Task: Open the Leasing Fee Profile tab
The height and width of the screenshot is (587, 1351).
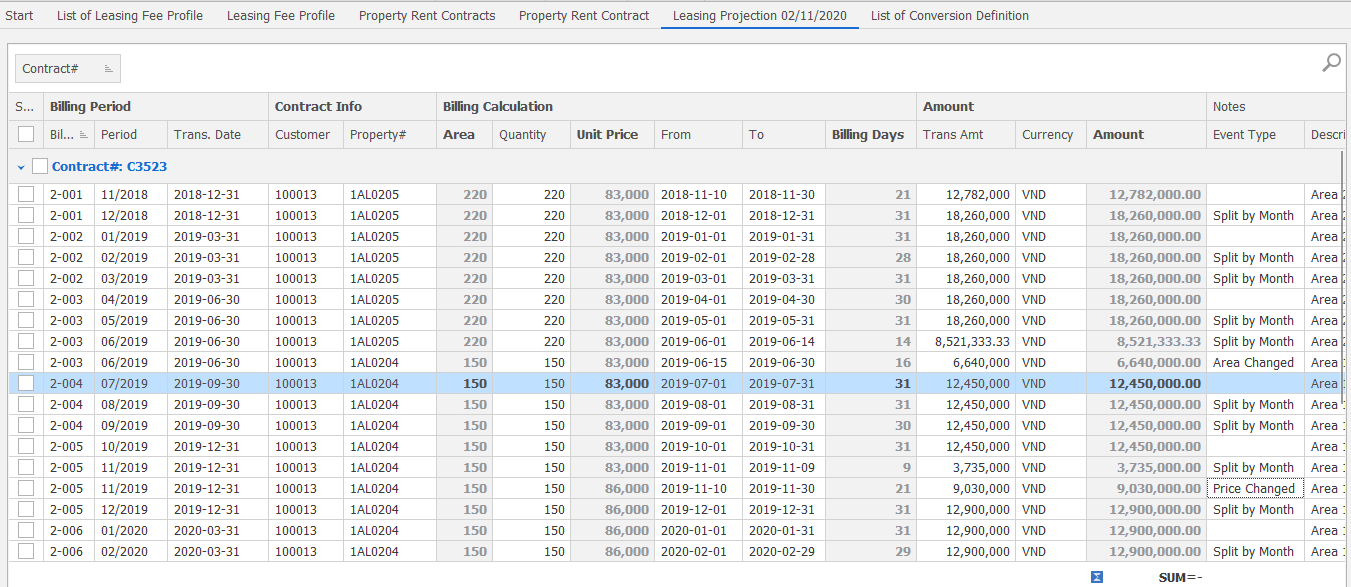Action: coord(280,16)
